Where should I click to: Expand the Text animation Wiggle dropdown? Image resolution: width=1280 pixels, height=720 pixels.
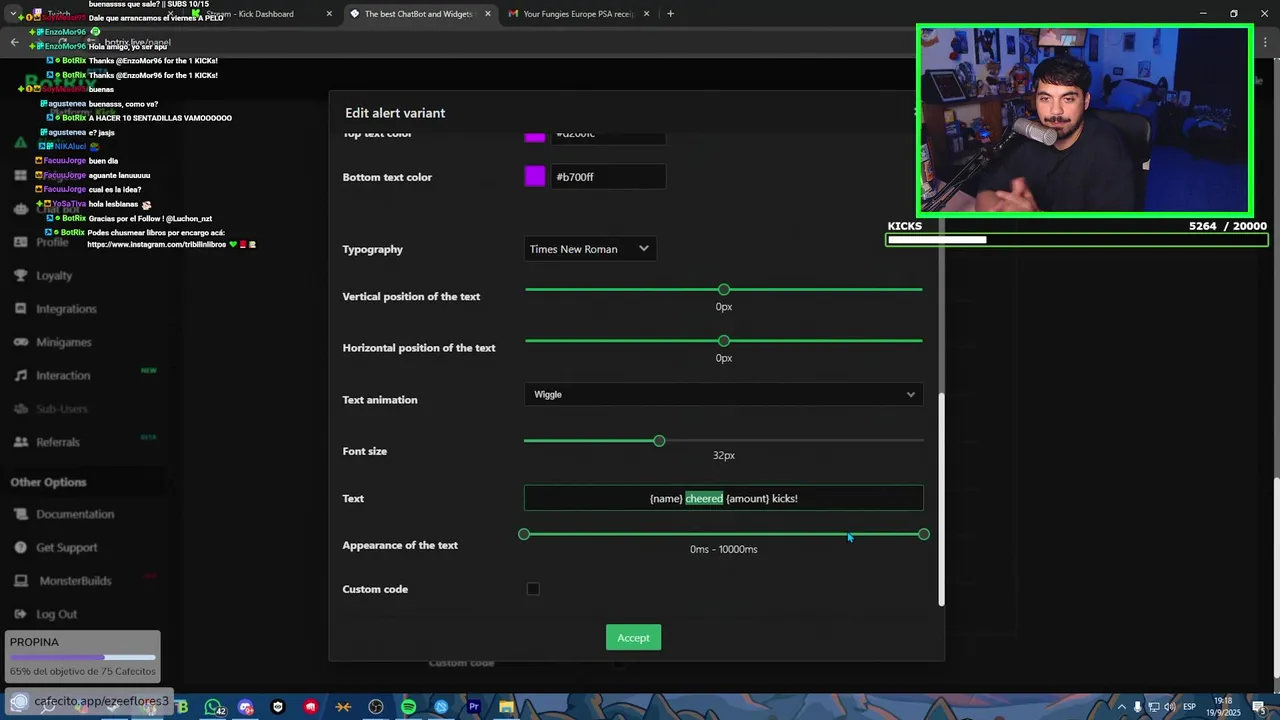click(723, 394)
